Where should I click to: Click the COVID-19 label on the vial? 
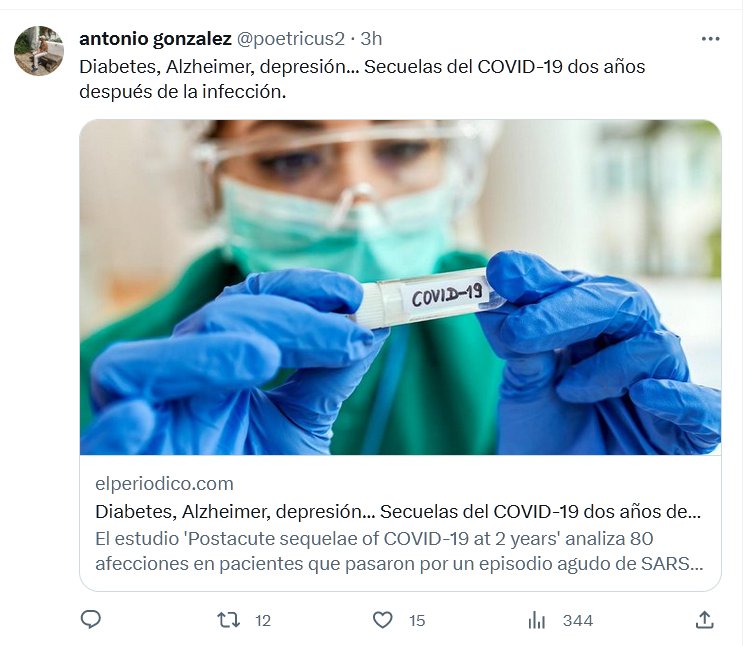pyautogui.click(x=447, y=295)
